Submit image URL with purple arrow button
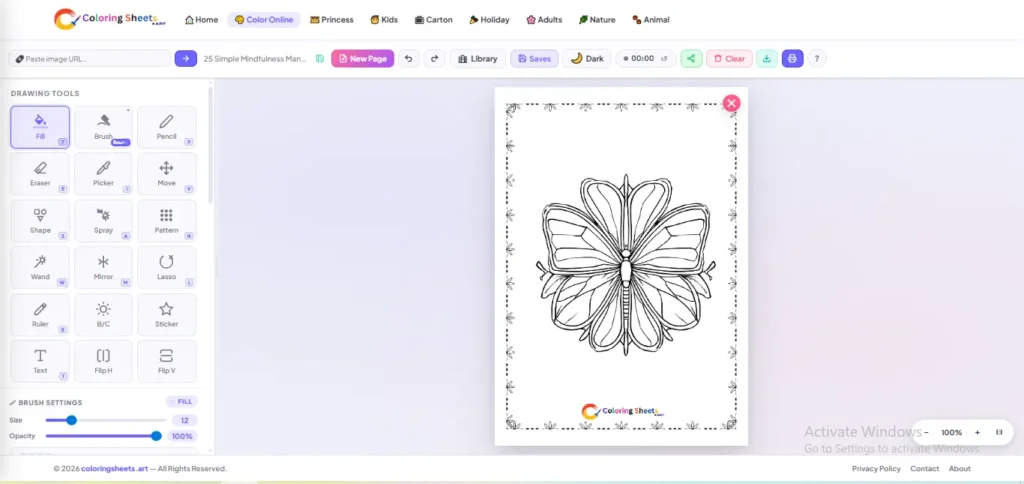The image size is (1024, 484). pos(185,59)
